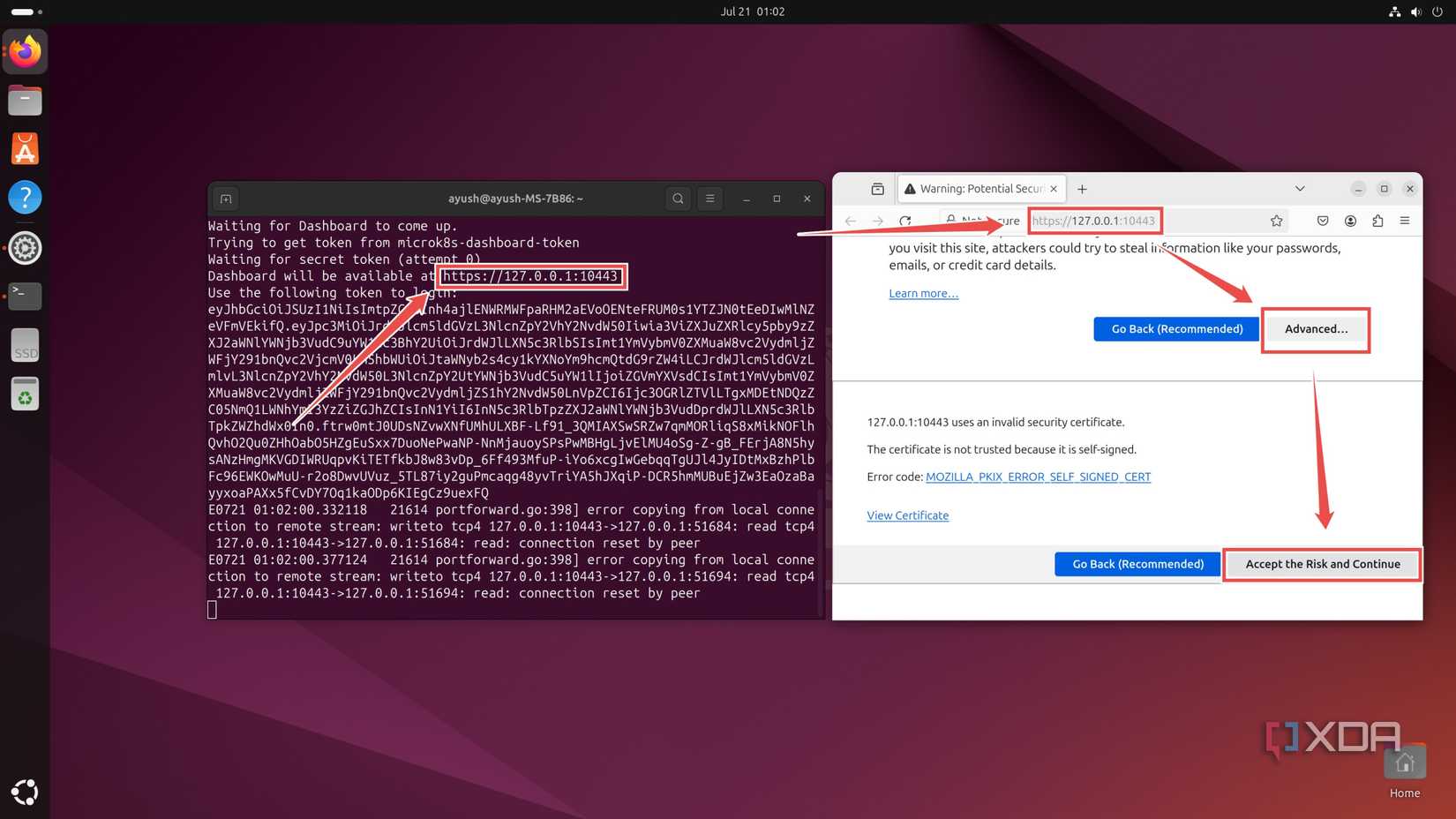Open Activities overview in top bar
The width and height of the screenshot is (1456, 819).
click(26, 11)
